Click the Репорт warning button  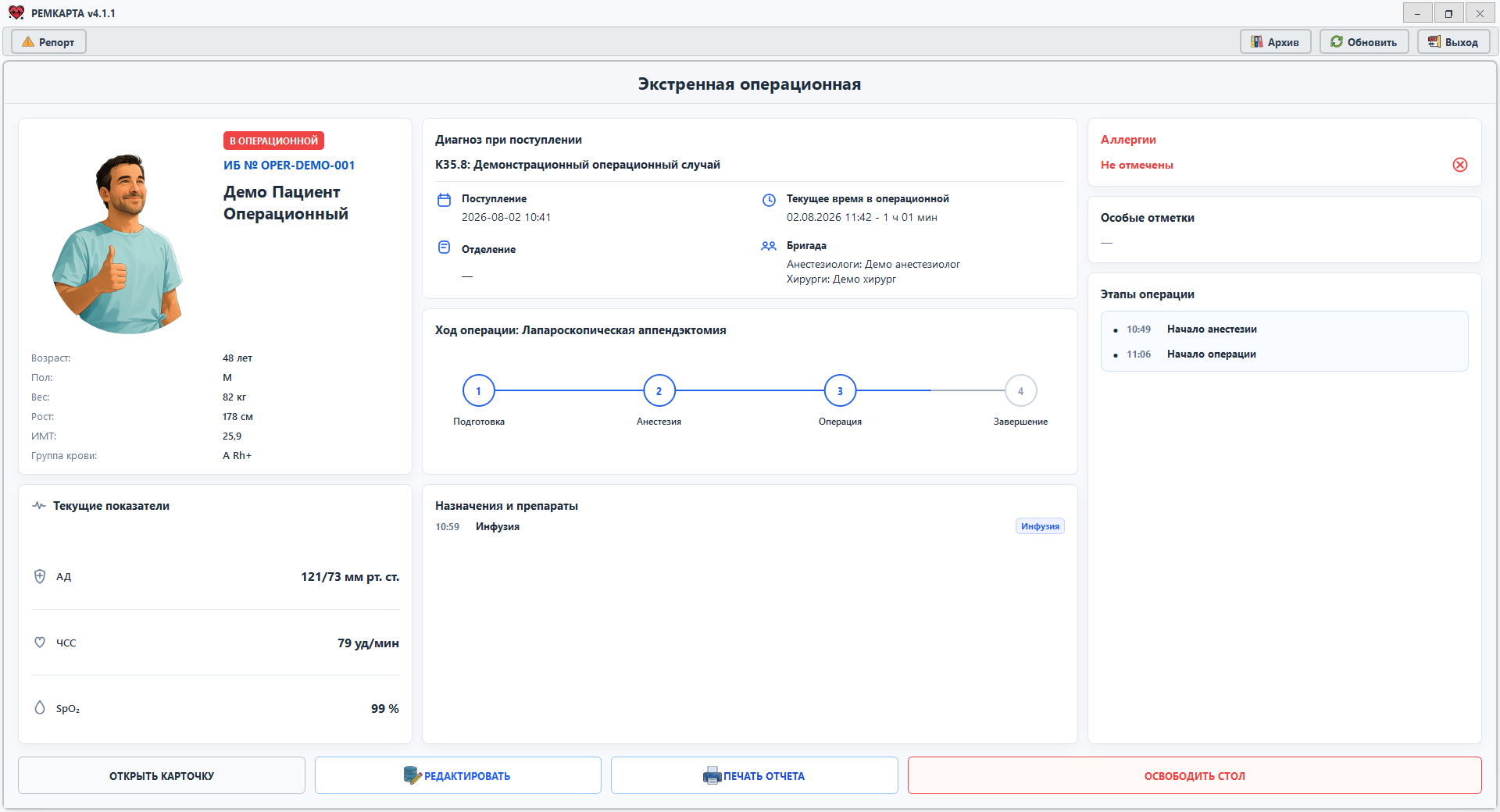point(48,42)
